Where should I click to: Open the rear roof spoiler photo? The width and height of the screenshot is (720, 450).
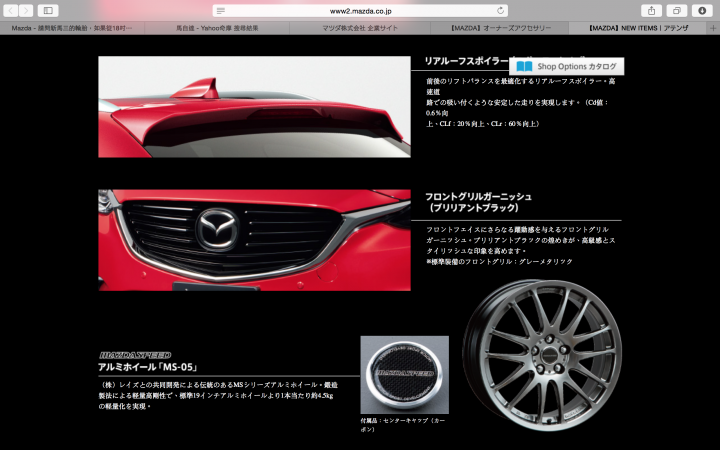[254, 107]
